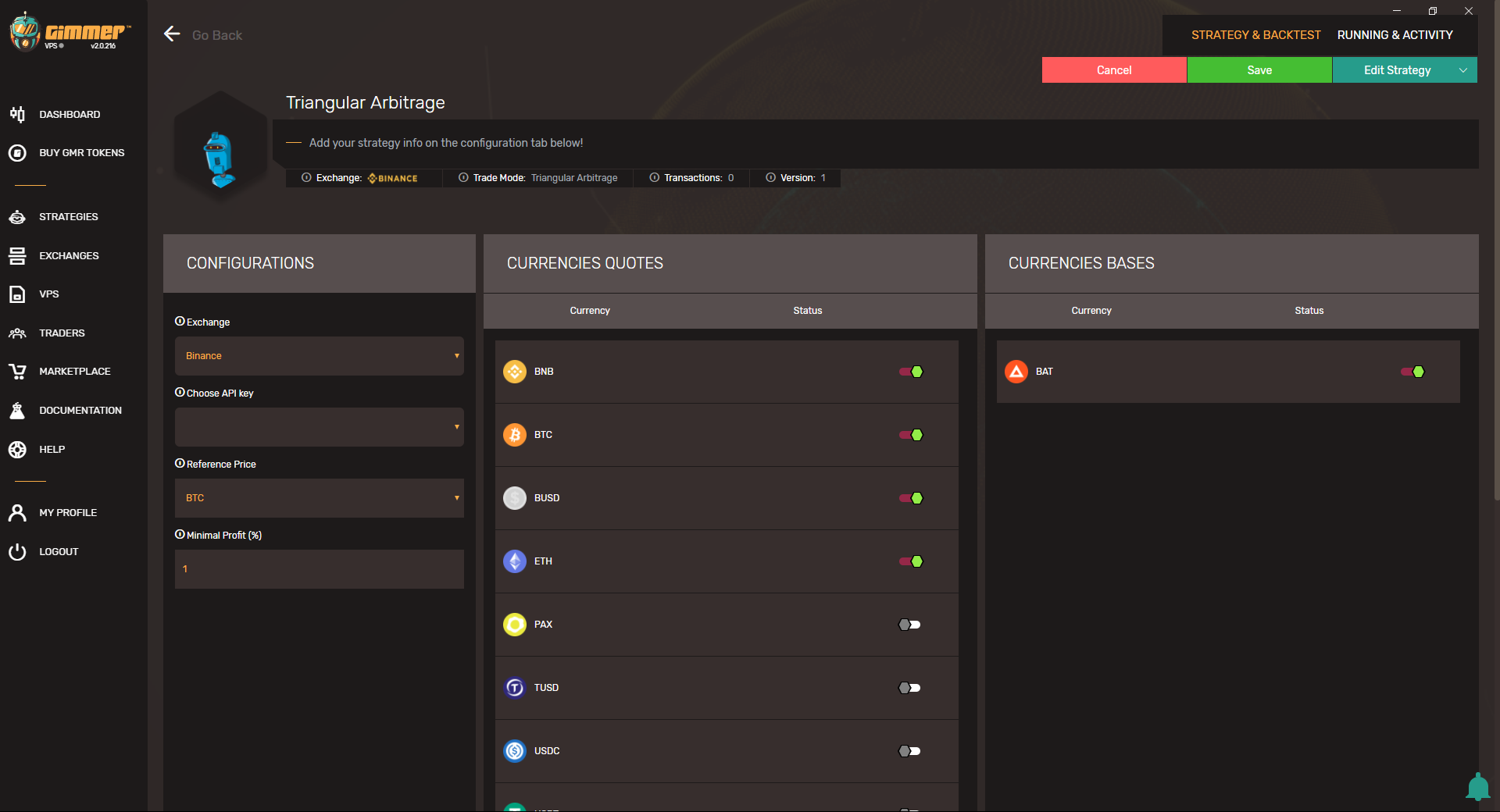Open the Choose API key dropdown
Image resolution: width=1500 pixels, height=812 pixels.
point(320,427)
